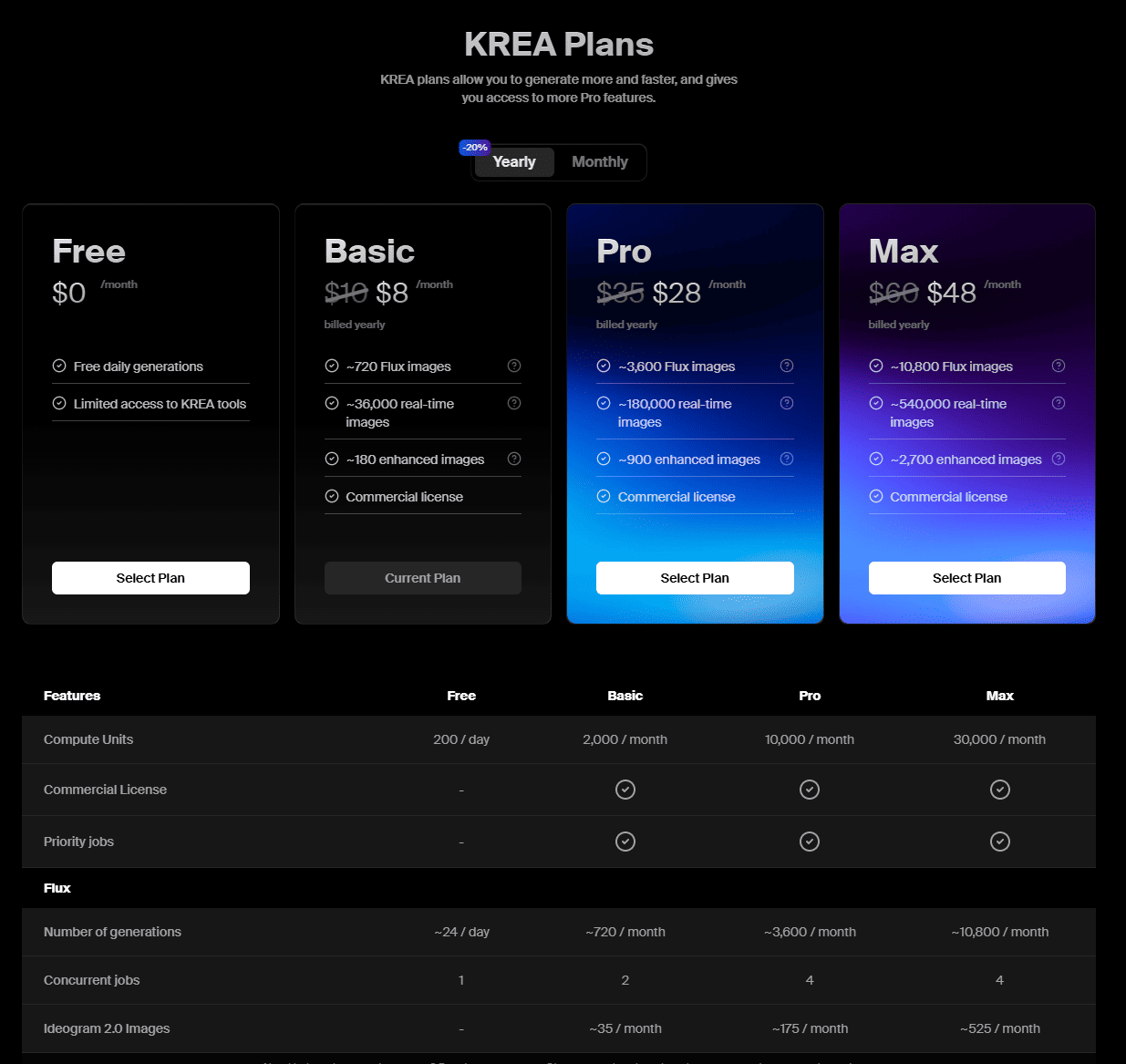Screen dimensions: 1126x1064
Task: Click the ~540,000 real-time images text
Action: (948, 413)
